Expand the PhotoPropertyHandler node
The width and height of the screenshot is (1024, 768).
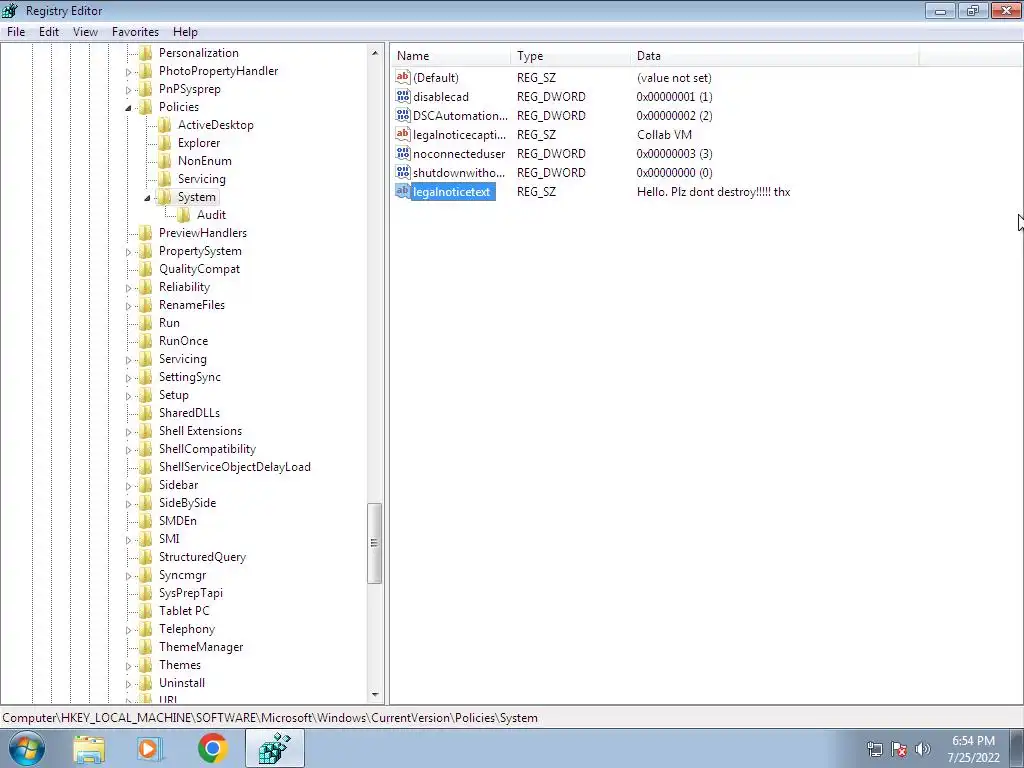[128, 71]
